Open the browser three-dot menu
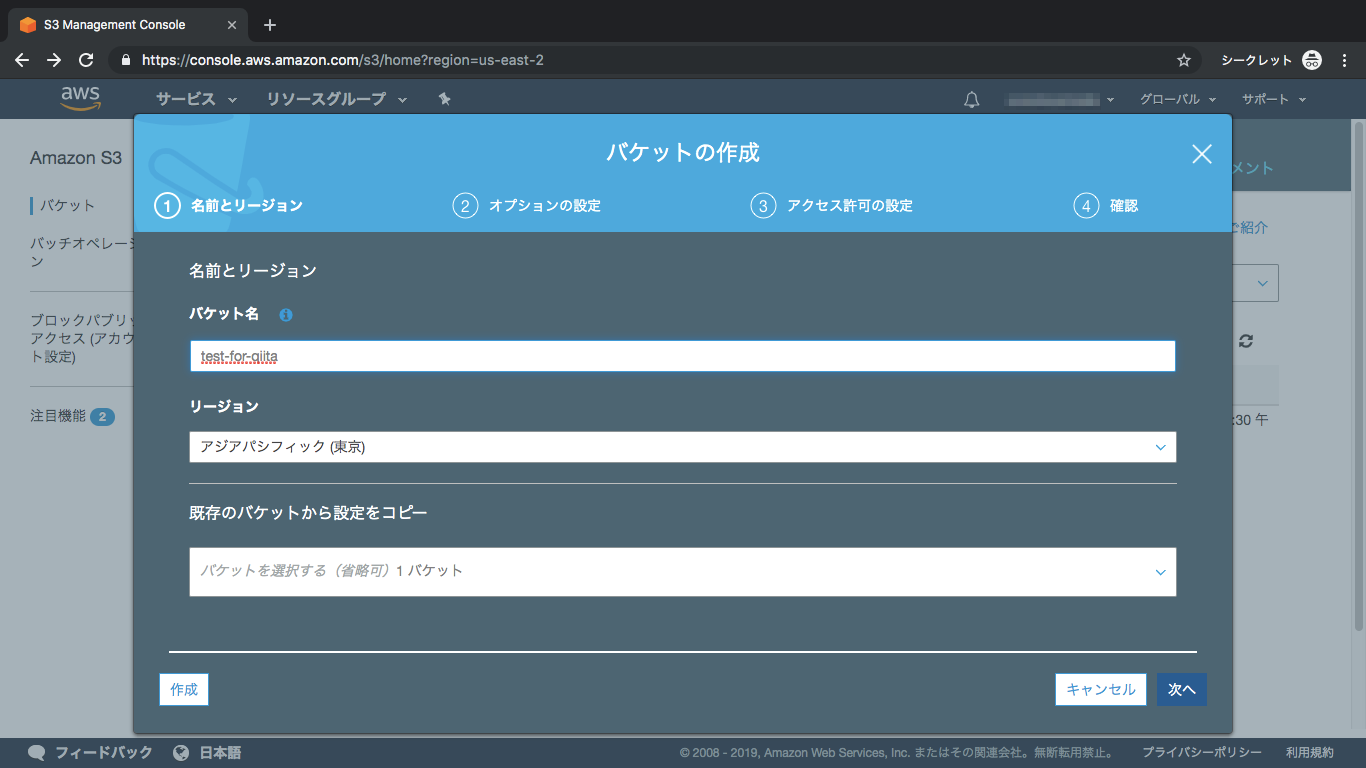The height and width of the screenshot is (768, 1366). 1344,60
